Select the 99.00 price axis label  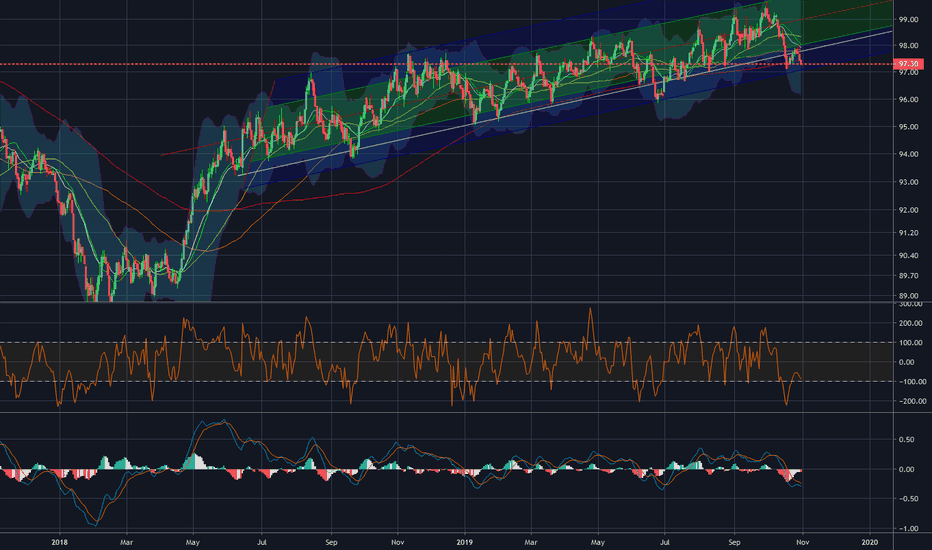coord(908,20)
